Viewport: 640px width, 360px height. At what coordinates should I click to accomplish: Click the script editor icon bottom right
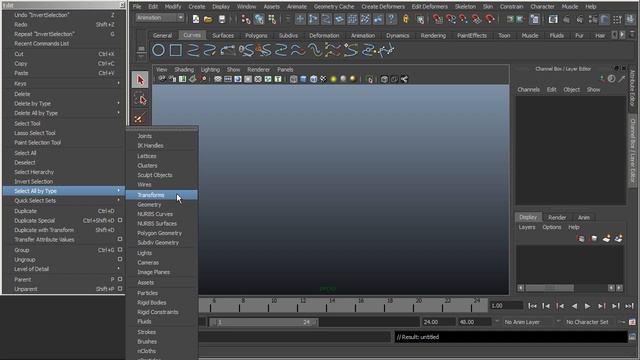632,337
